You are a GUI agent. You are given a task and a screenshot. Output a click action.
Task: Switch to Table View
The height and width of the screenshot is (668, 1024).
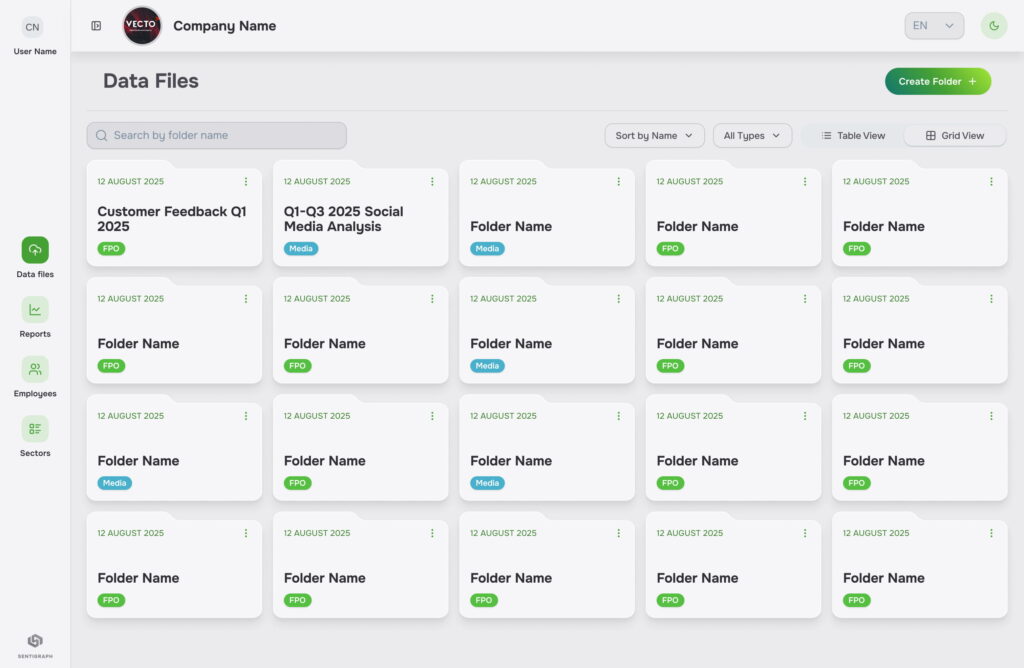point(853,136)
